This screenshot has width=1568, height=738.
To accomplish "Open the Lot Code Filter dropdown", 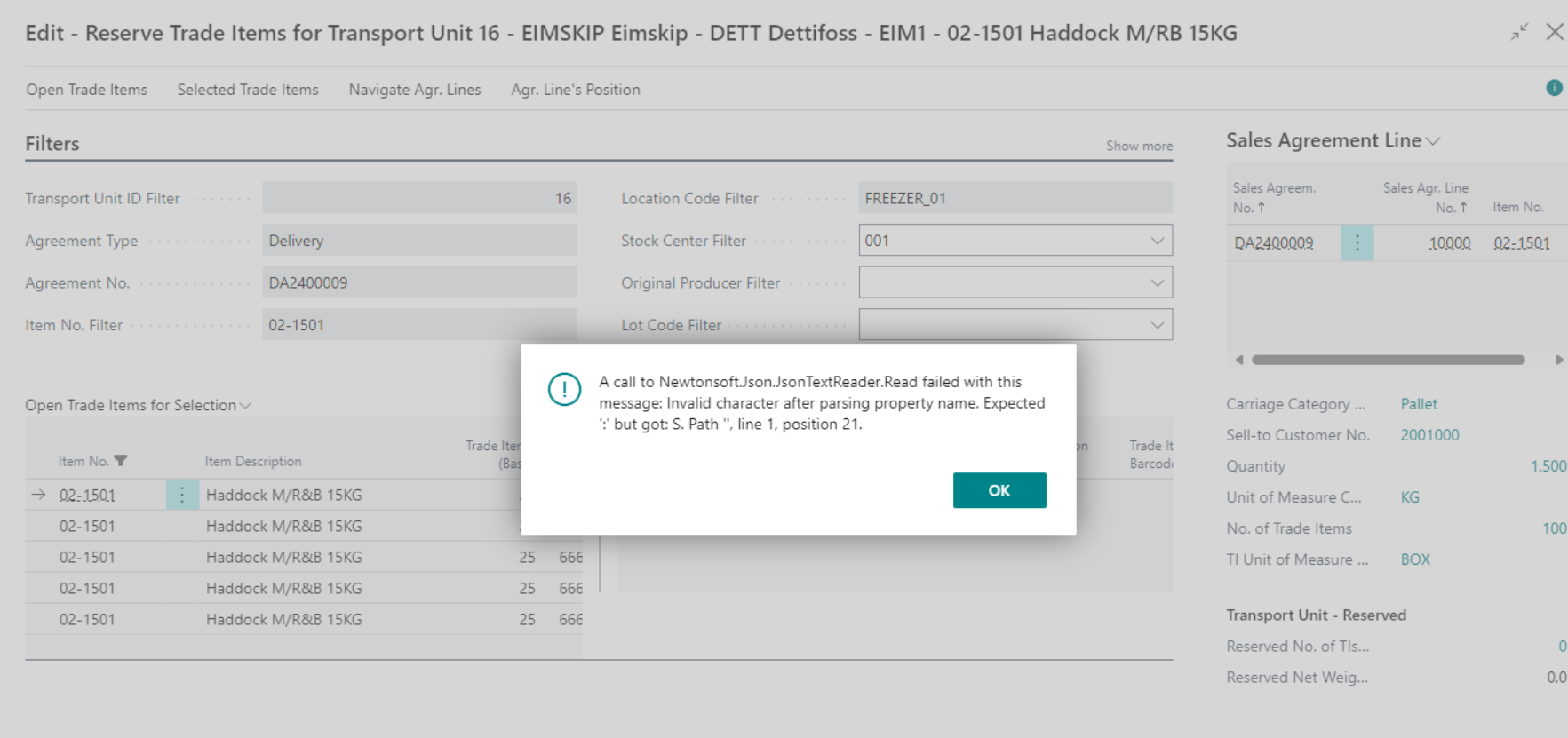I will (x=1157, y=325).
